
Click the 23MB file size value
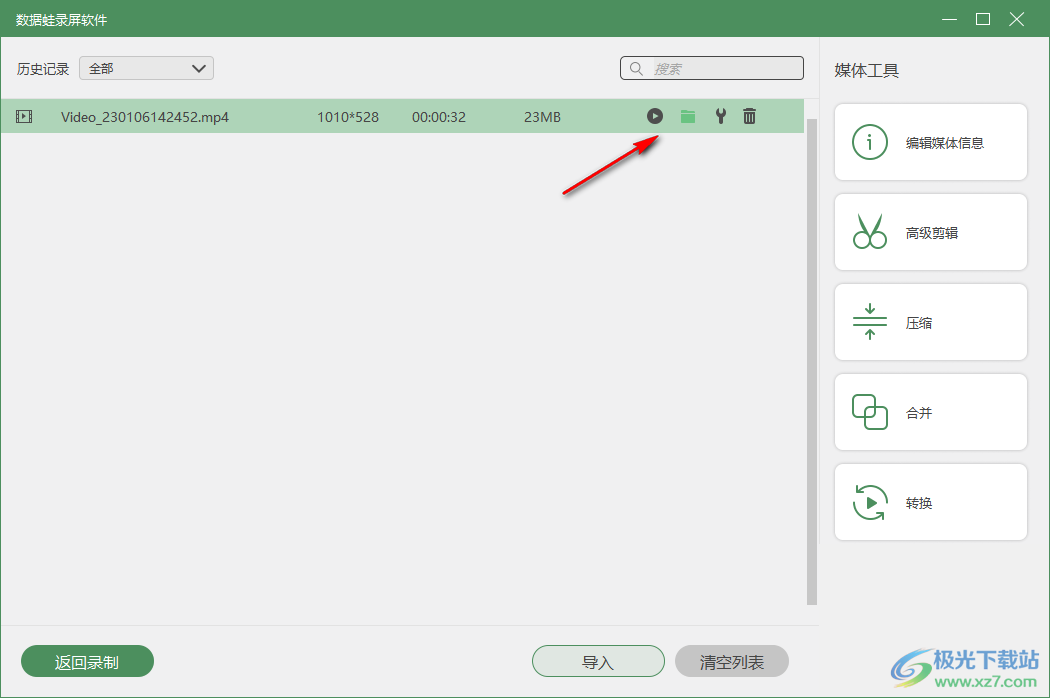pyautogui.click(x=542, y=117)
